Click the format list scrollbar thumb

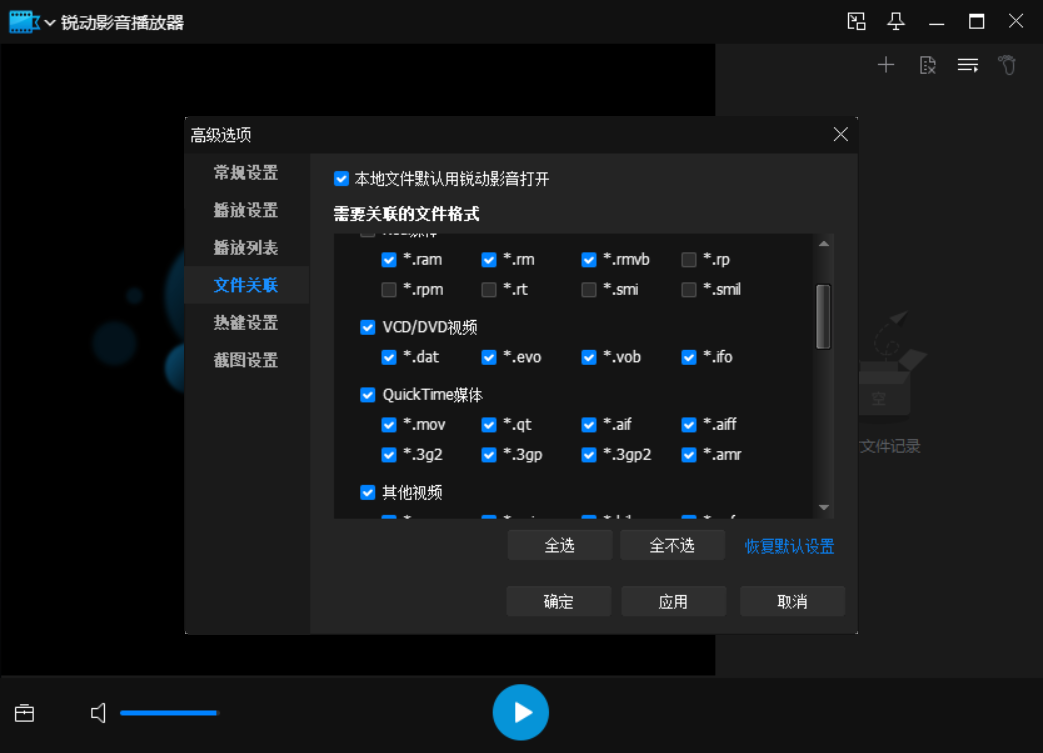[x=823, y=317]
